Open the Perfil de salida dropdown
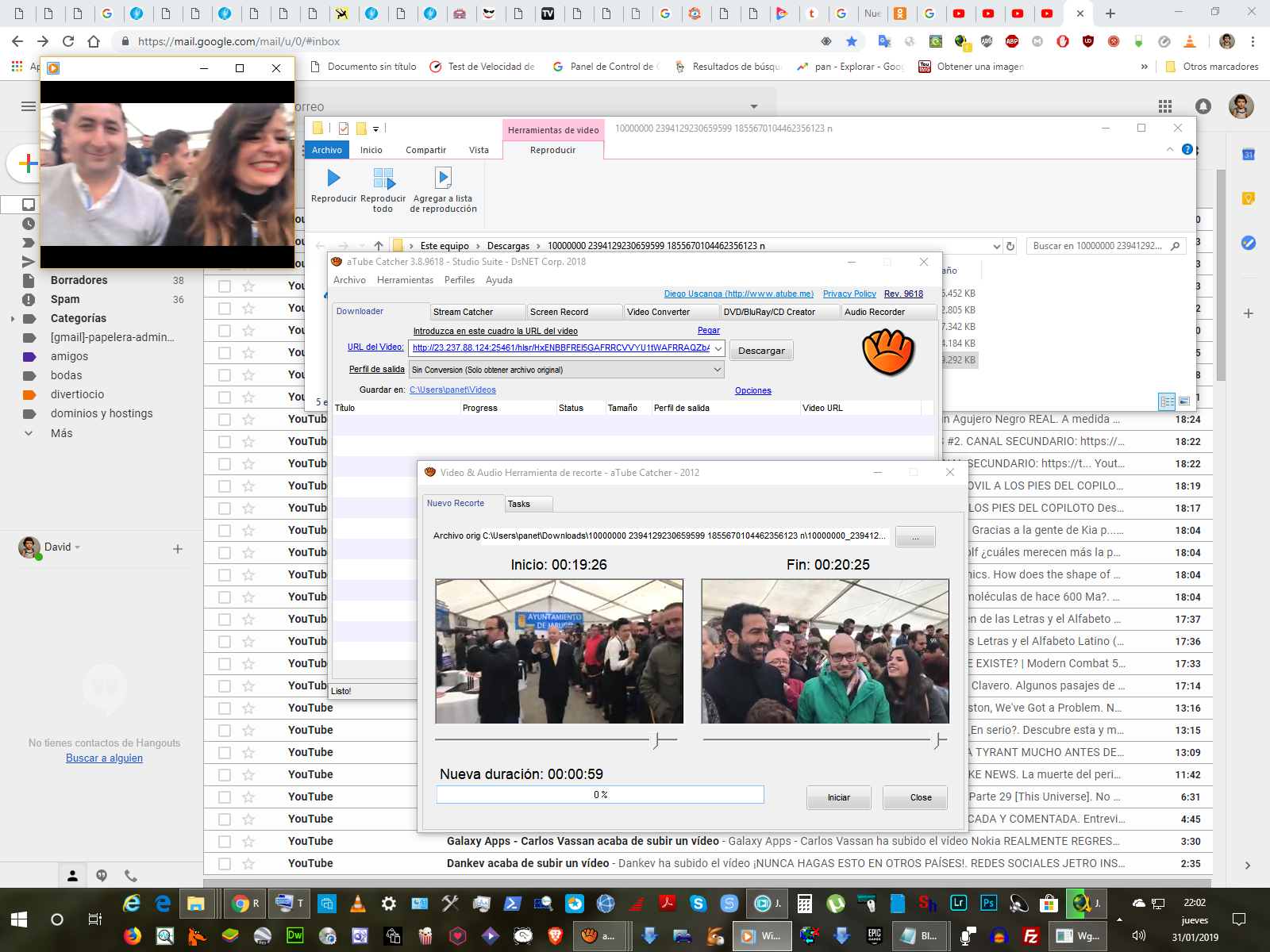Image resolution: width=1270 pixels, height=952 pixels. (718, 370)
